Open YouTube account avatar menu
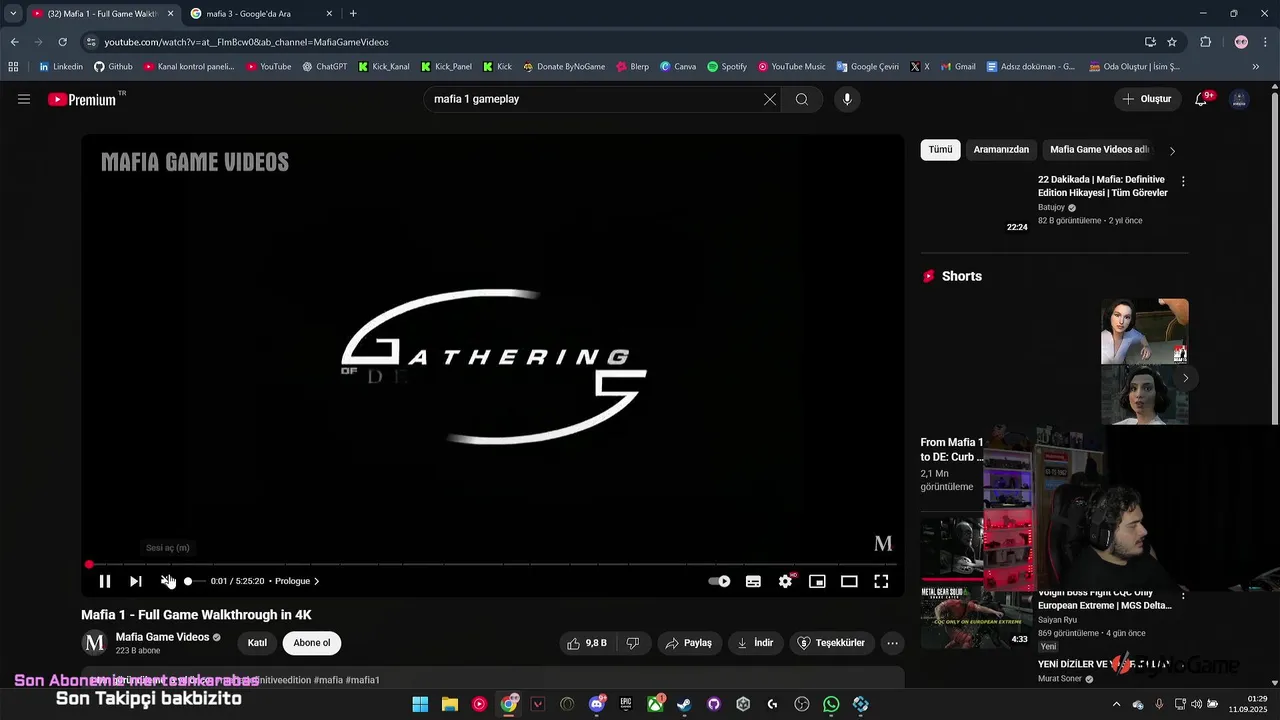This screenshot has height=720, width=1280. 1239,99
